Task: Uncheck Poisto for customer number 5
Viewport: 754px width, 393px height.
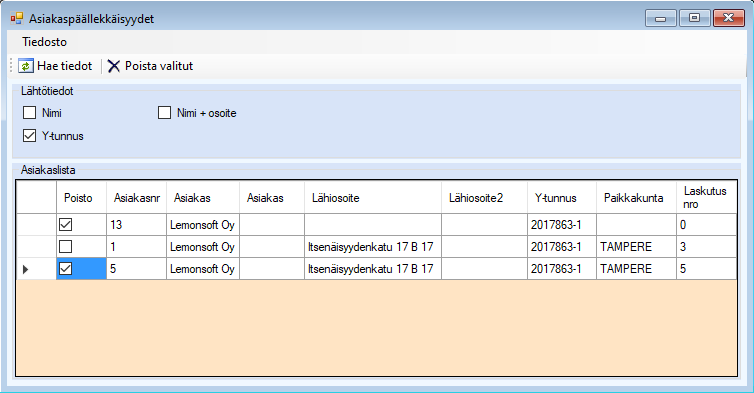Action: click(x=65, y=268)
